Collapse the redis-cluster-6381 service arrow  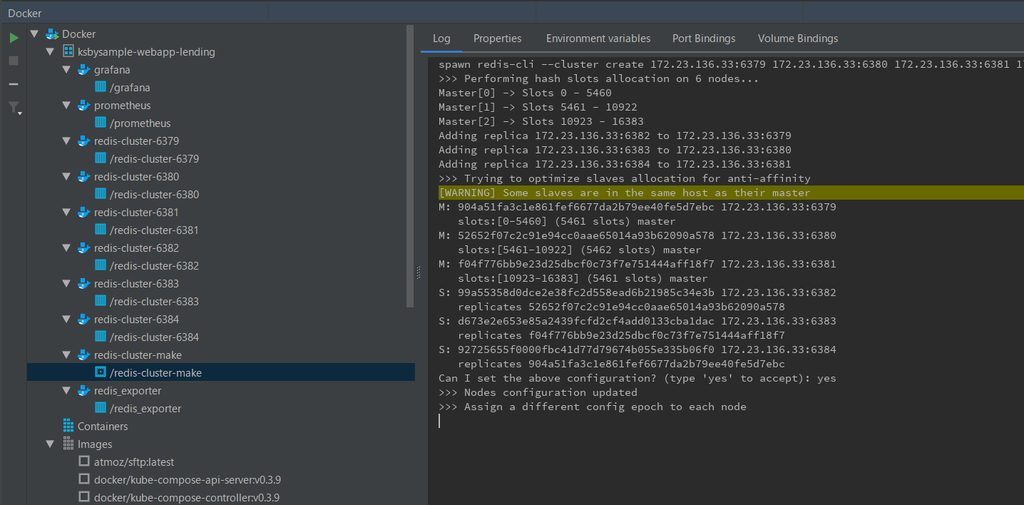pos(66,212)
